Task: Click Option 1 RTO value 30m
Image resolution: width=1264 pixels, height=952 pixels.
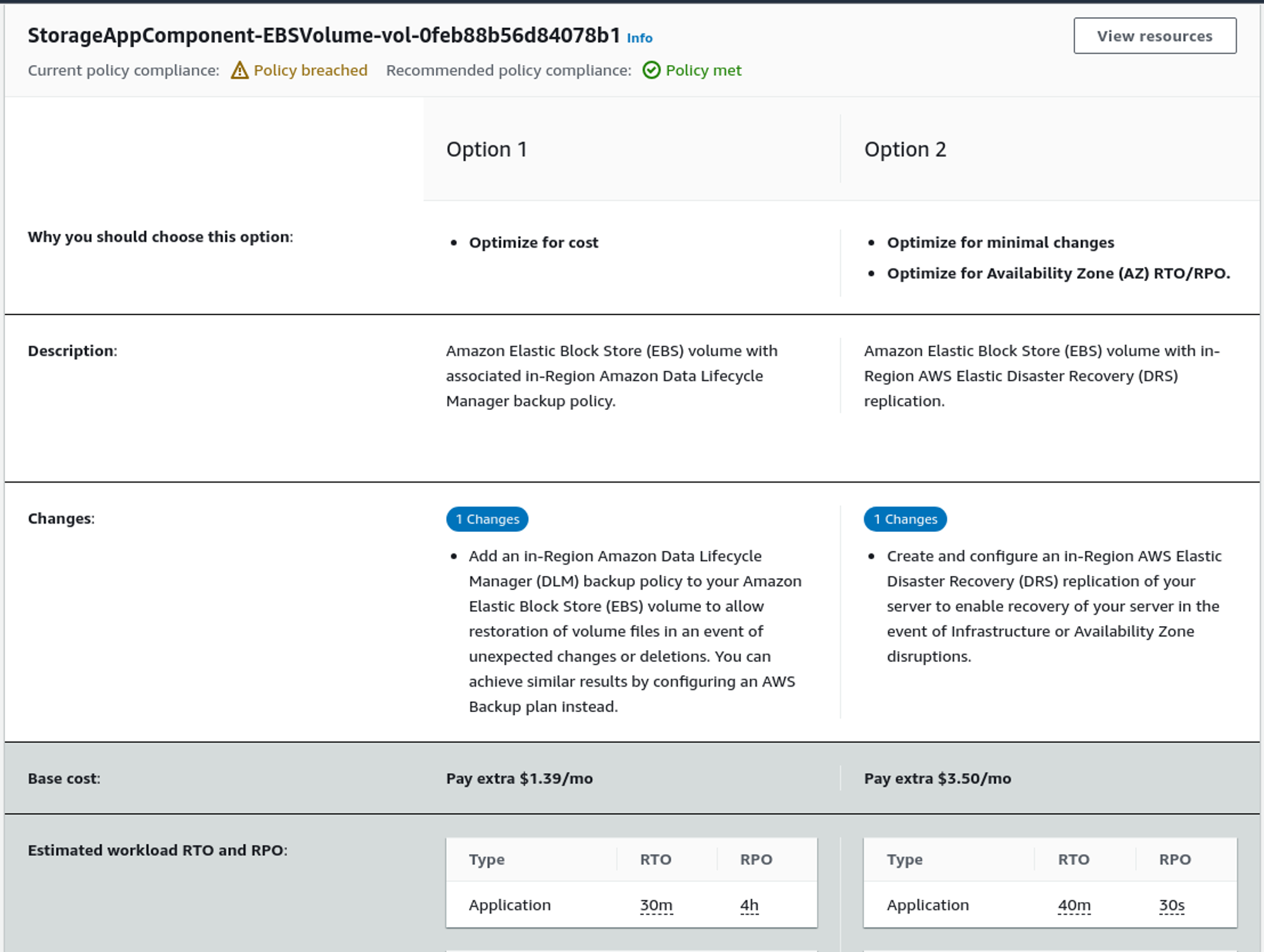Action: (655, 905)
